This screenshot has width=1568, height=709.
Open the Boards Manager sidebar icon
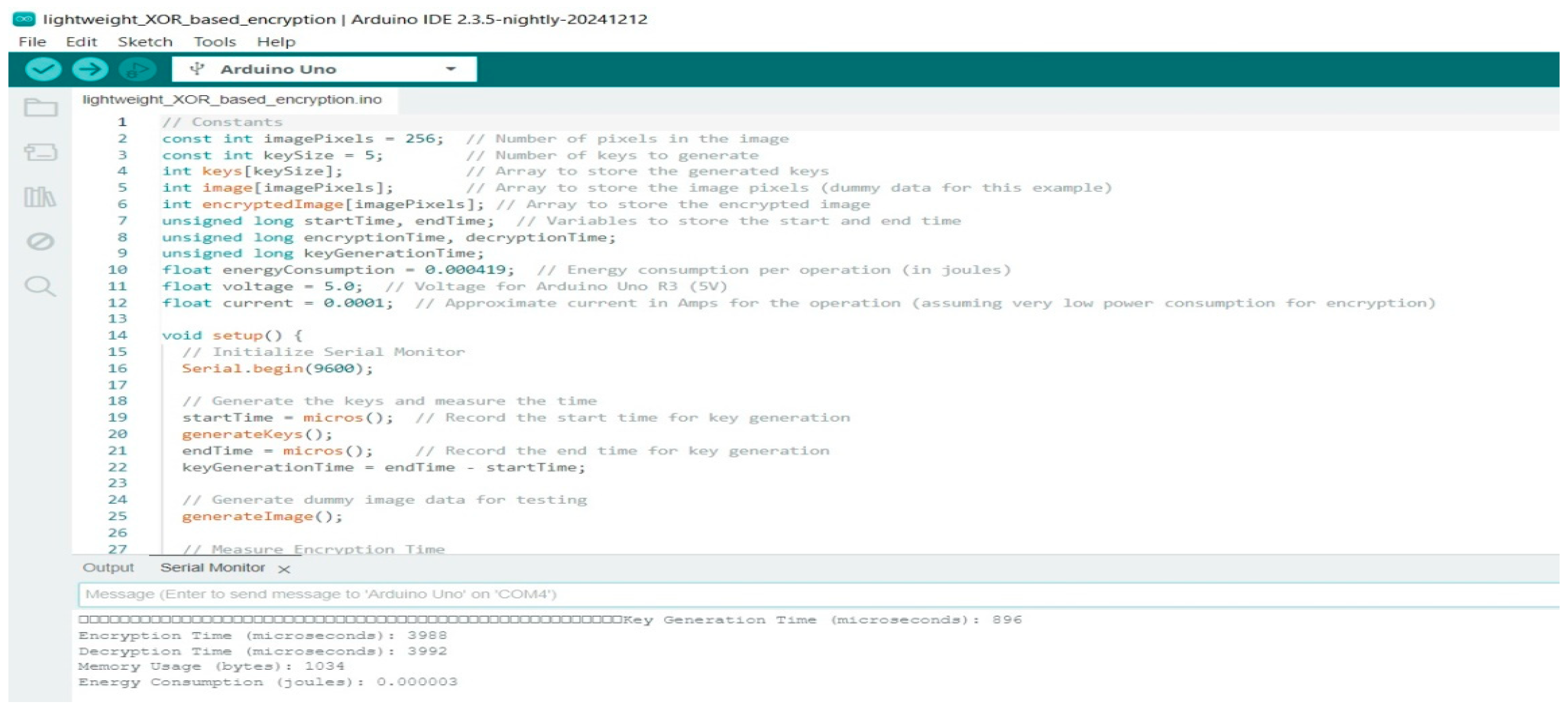[41, 152]
